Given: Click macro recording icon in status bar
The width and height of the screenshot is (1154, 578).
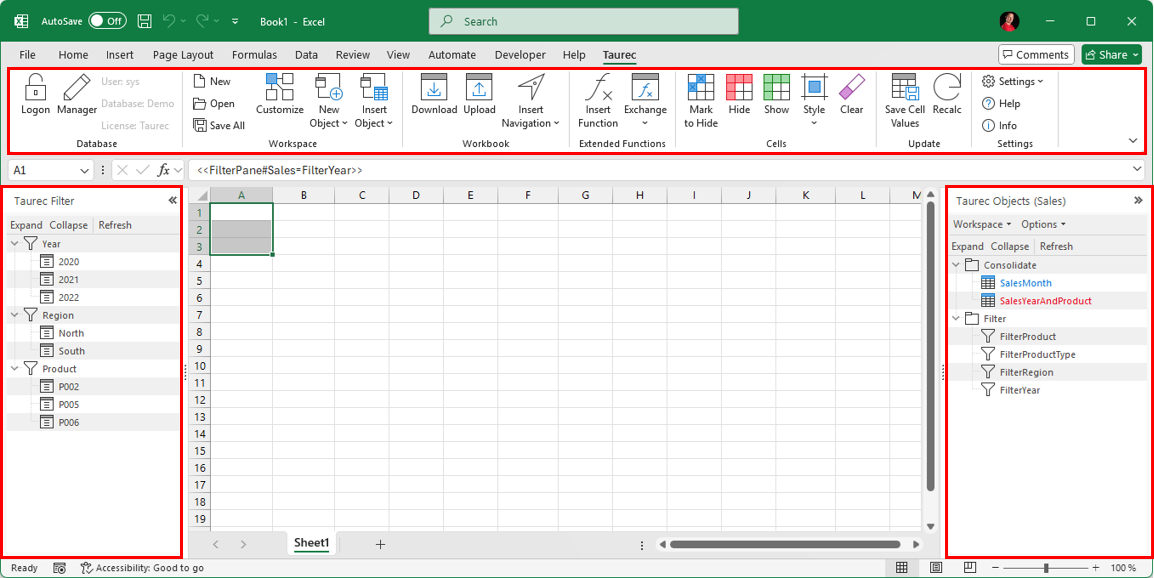Looking at the screenshot, I should (60, 568).
